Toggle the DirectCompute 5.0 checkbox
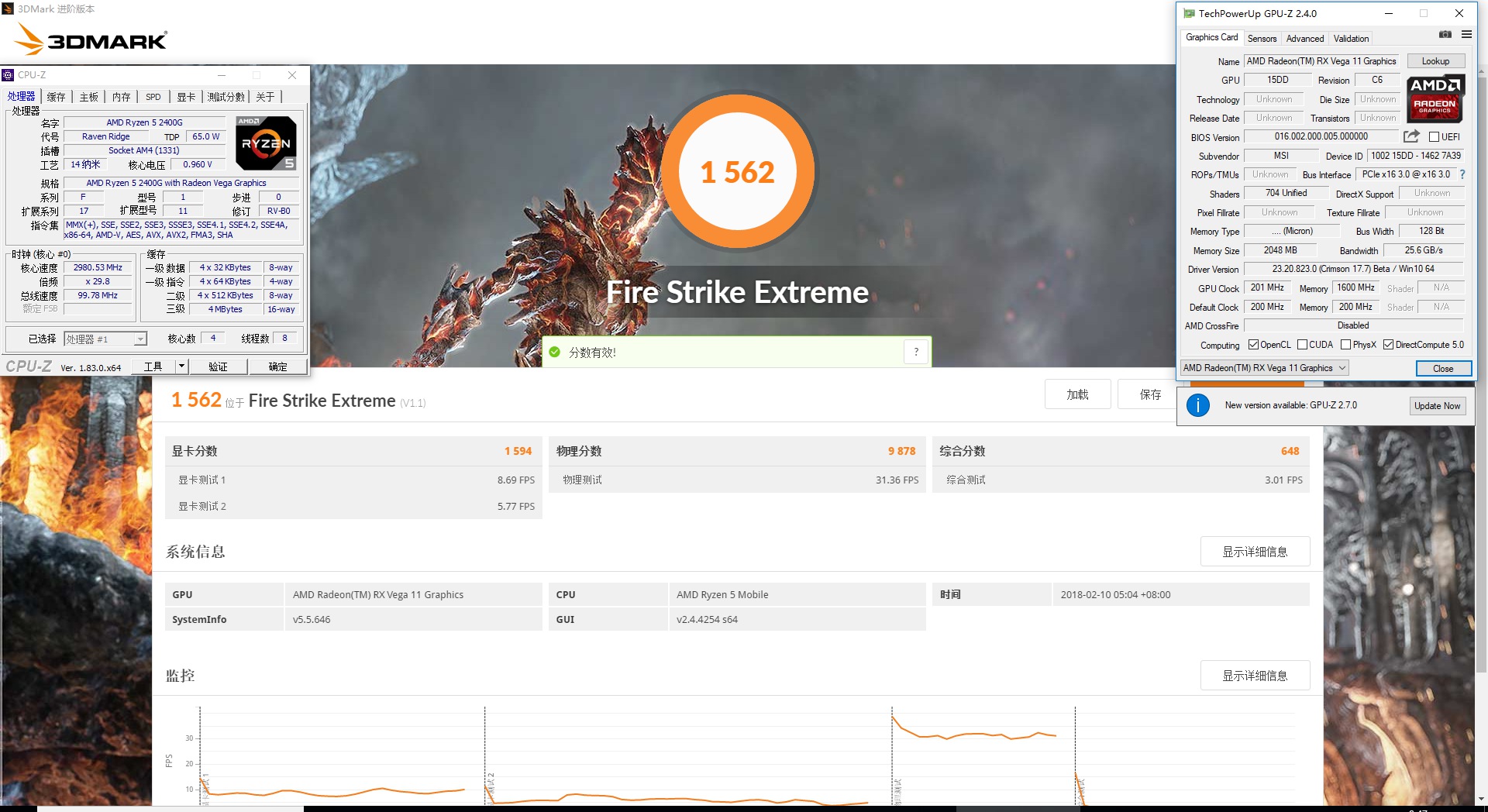The width and height of the screenshot is (1488, 812). coord(1388,345)
